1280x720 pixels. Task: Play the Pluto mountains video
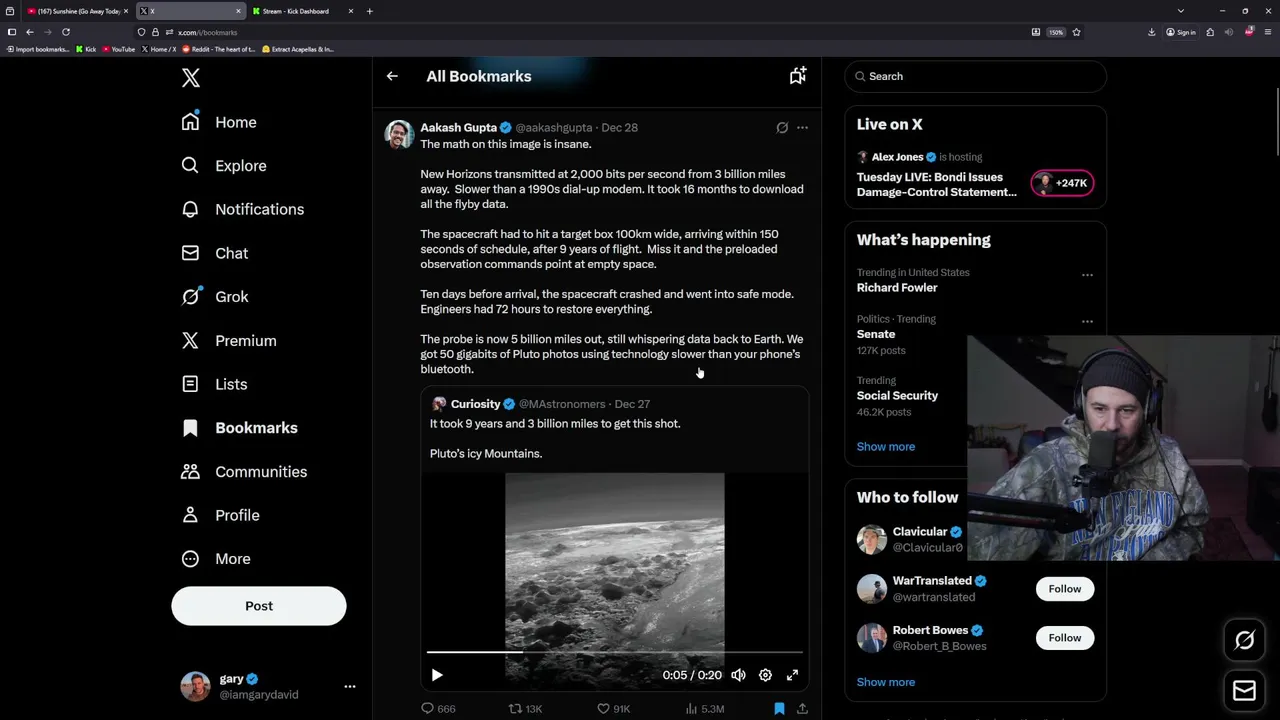pos(437,675)
